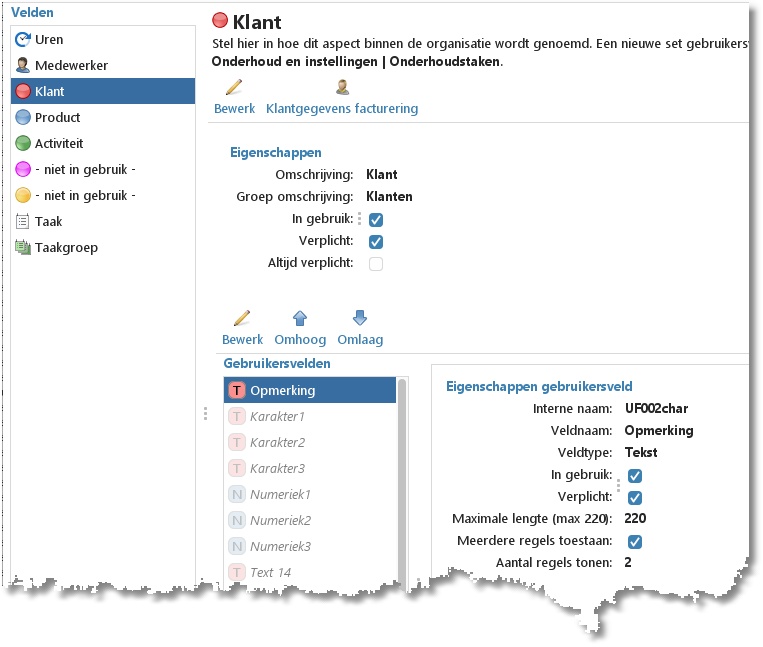Open Klantgegevens facturering
Viewport: 763px width, 647px height.
342,108
